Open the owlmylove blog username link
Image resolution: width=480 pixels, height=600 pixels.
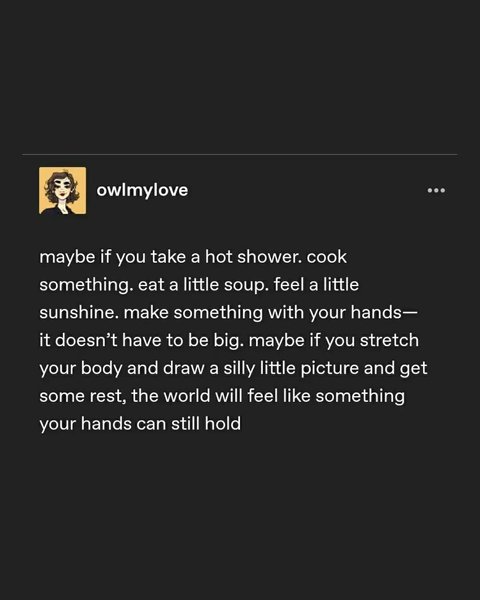pos(142,190)
